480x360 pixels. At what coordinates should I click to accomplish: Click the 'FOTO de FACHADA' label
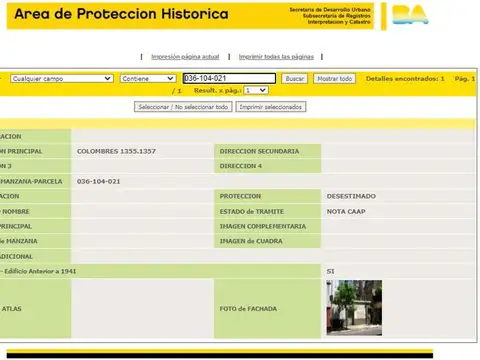[x=248, y=309]
